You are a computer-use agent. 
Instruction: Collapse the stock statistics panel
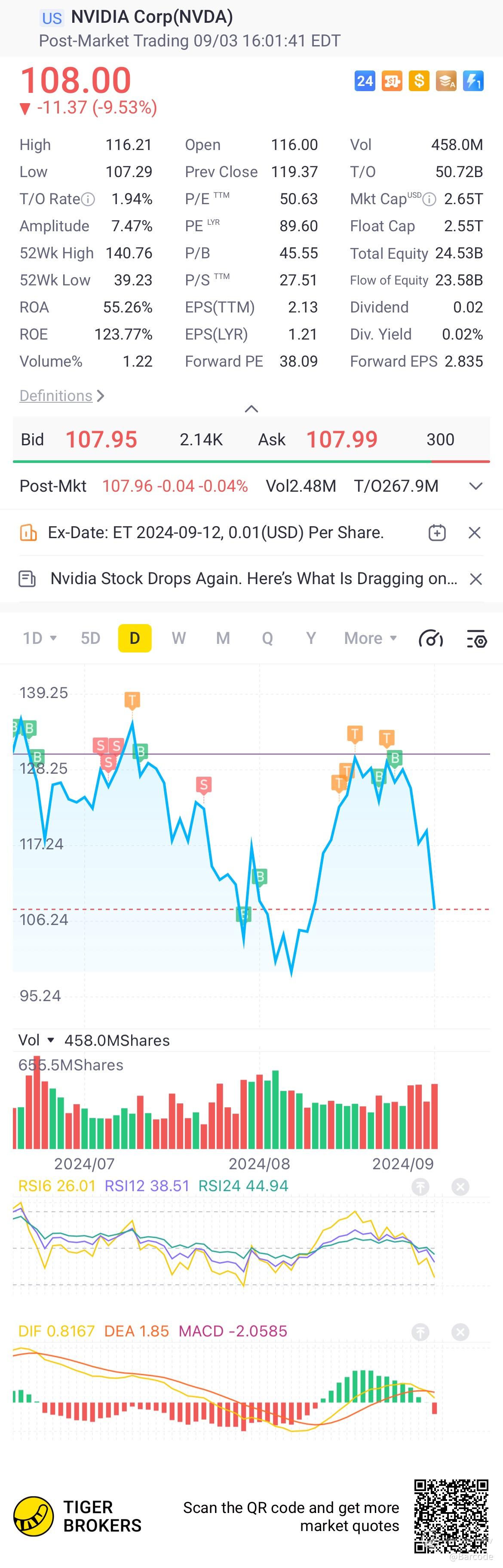coord(251,408)
